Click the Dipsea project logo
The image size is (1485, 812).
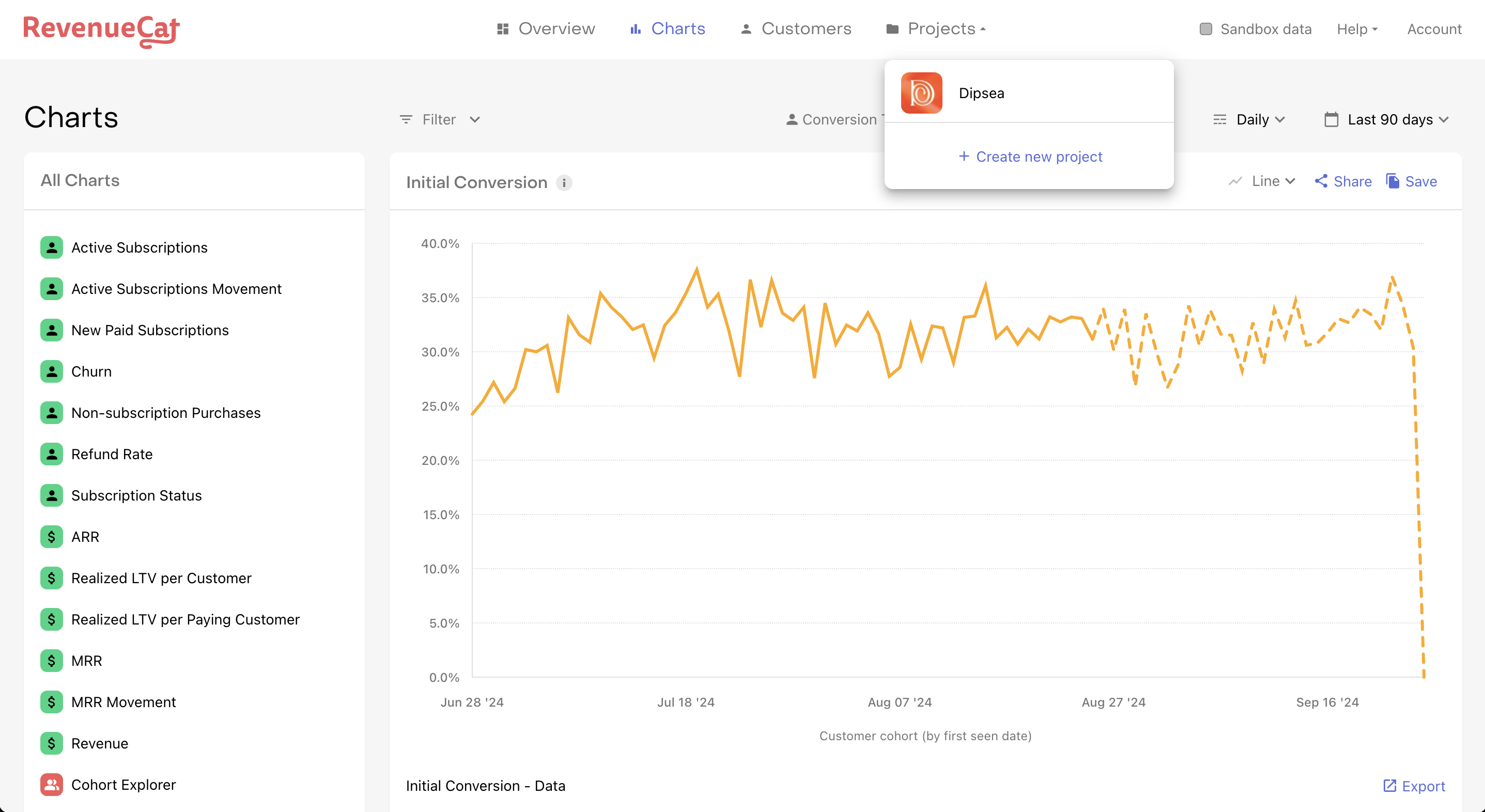(x=921, y=93)
